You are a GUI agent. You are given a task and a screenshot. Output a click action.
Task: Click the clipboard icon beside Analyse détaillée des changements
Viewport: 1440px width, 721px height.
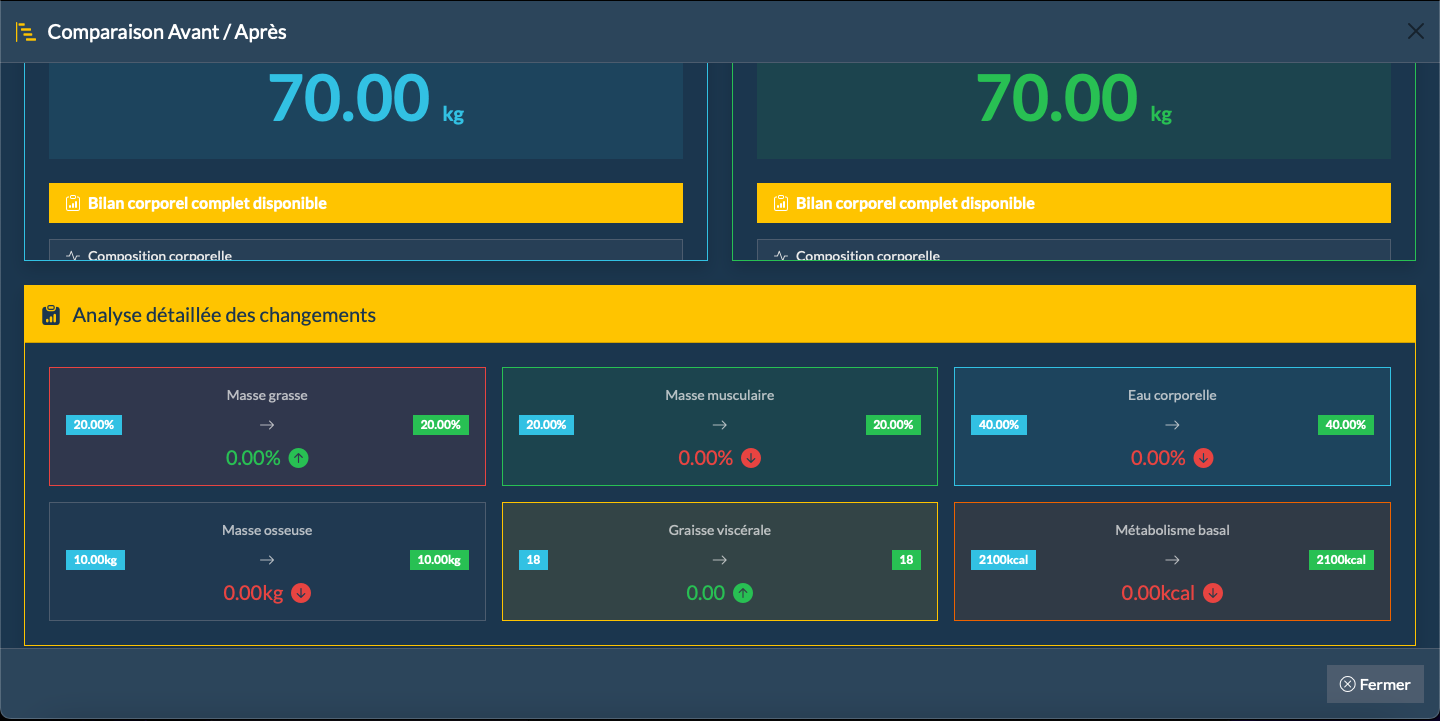pos(51,315)
